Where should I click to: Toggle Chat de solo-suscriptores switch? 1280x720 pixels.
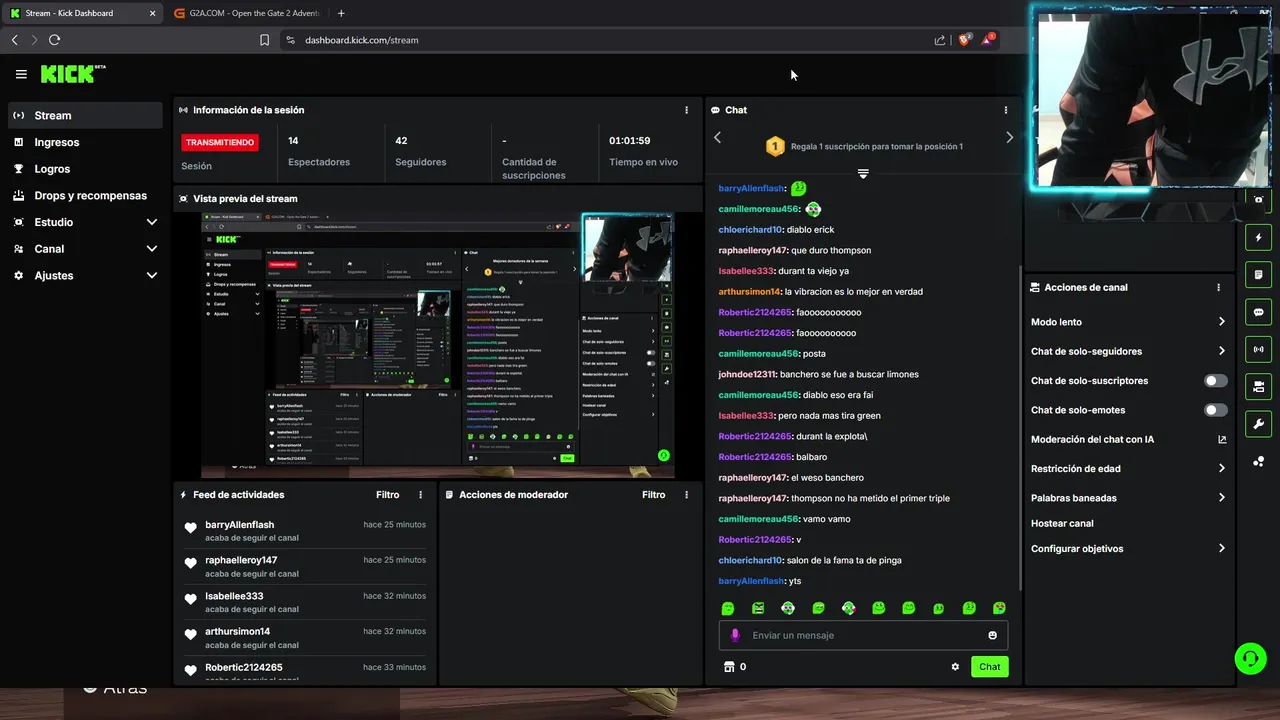[1216, 381]
